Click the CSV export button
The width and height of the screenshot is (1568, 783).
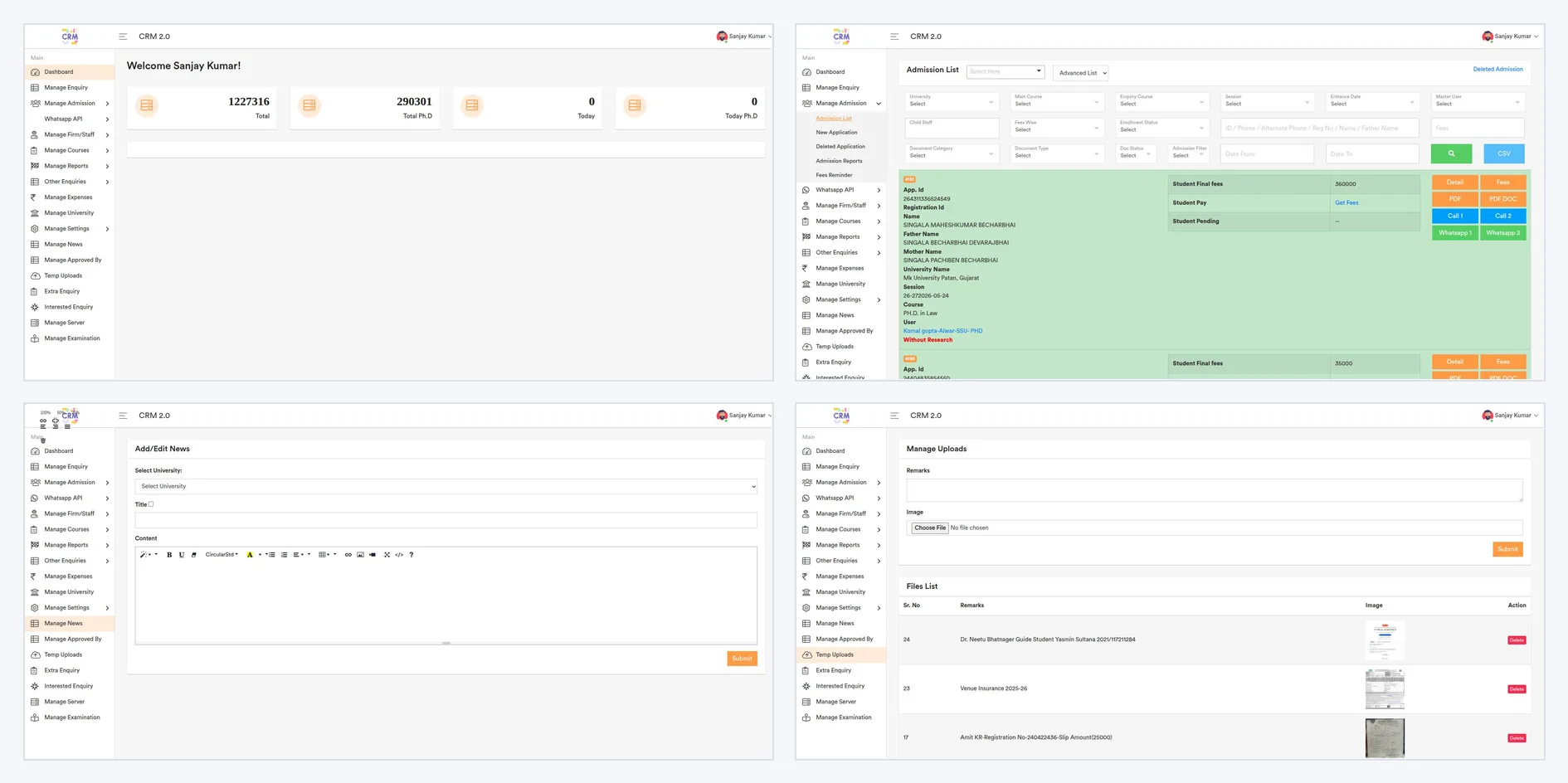1503,153
